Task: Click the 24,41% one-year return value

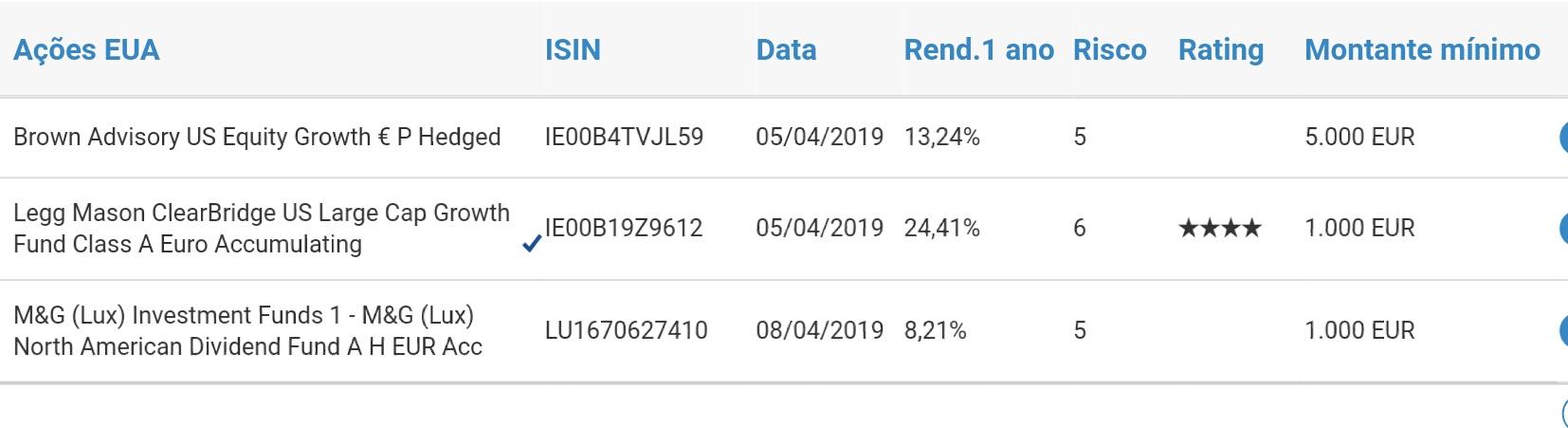Action: pos(941,229)
